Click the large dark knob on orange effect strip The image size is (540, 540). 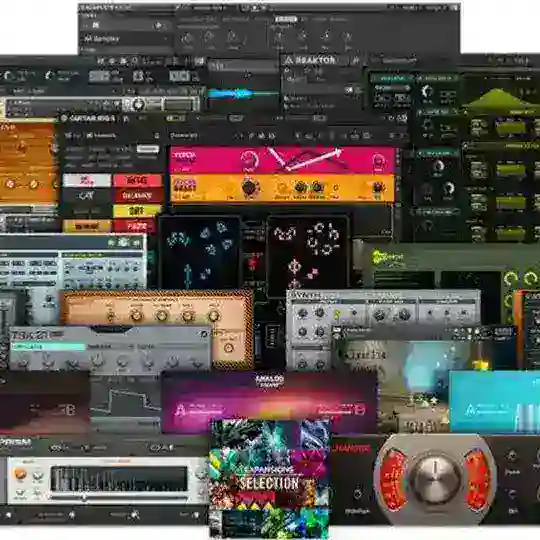click(x=250, y=188)
